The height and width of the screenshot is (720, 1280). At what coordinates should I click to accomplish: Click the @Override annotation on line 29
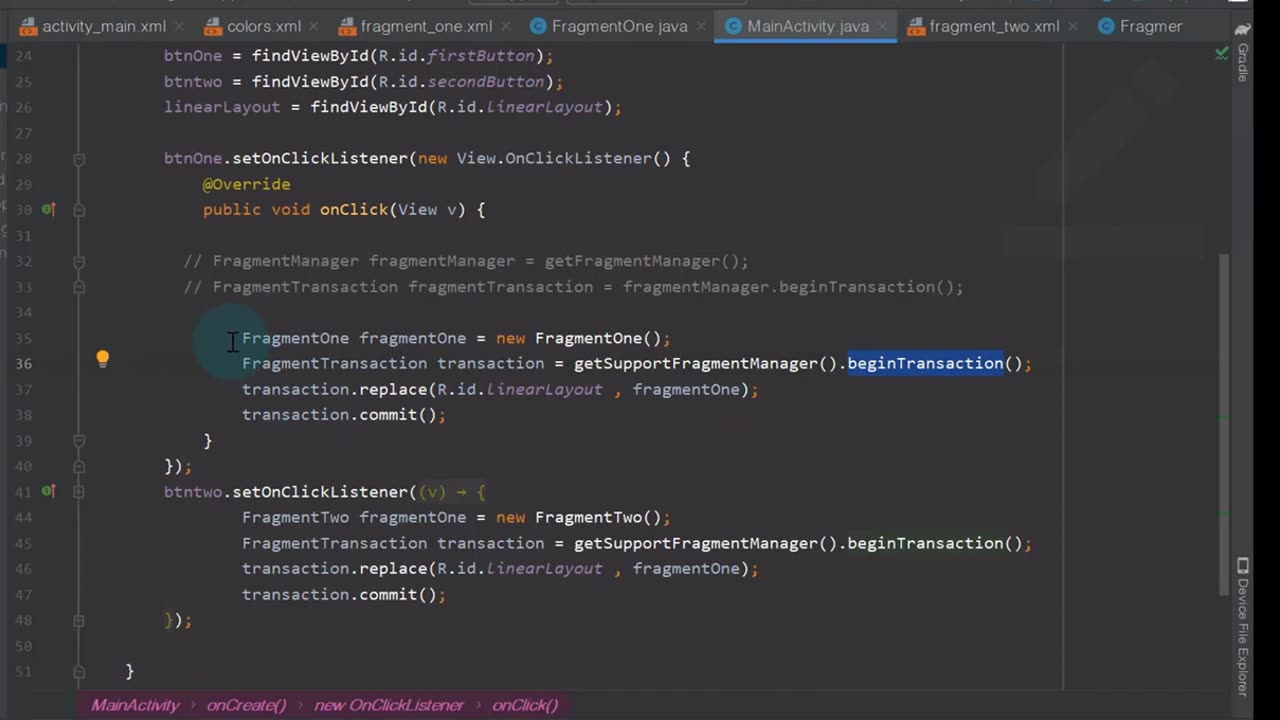pyautogui.click(x=246, y=184)
